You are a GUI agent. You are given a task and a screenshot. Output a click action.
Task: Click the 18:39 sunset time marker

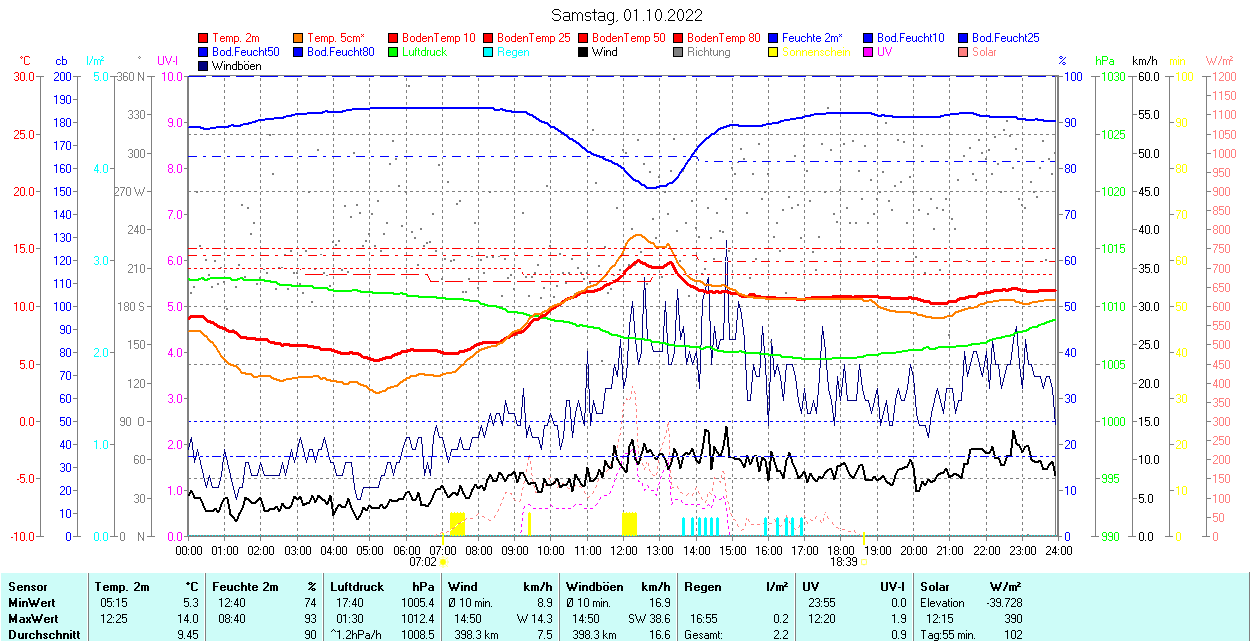coord(844,562)
